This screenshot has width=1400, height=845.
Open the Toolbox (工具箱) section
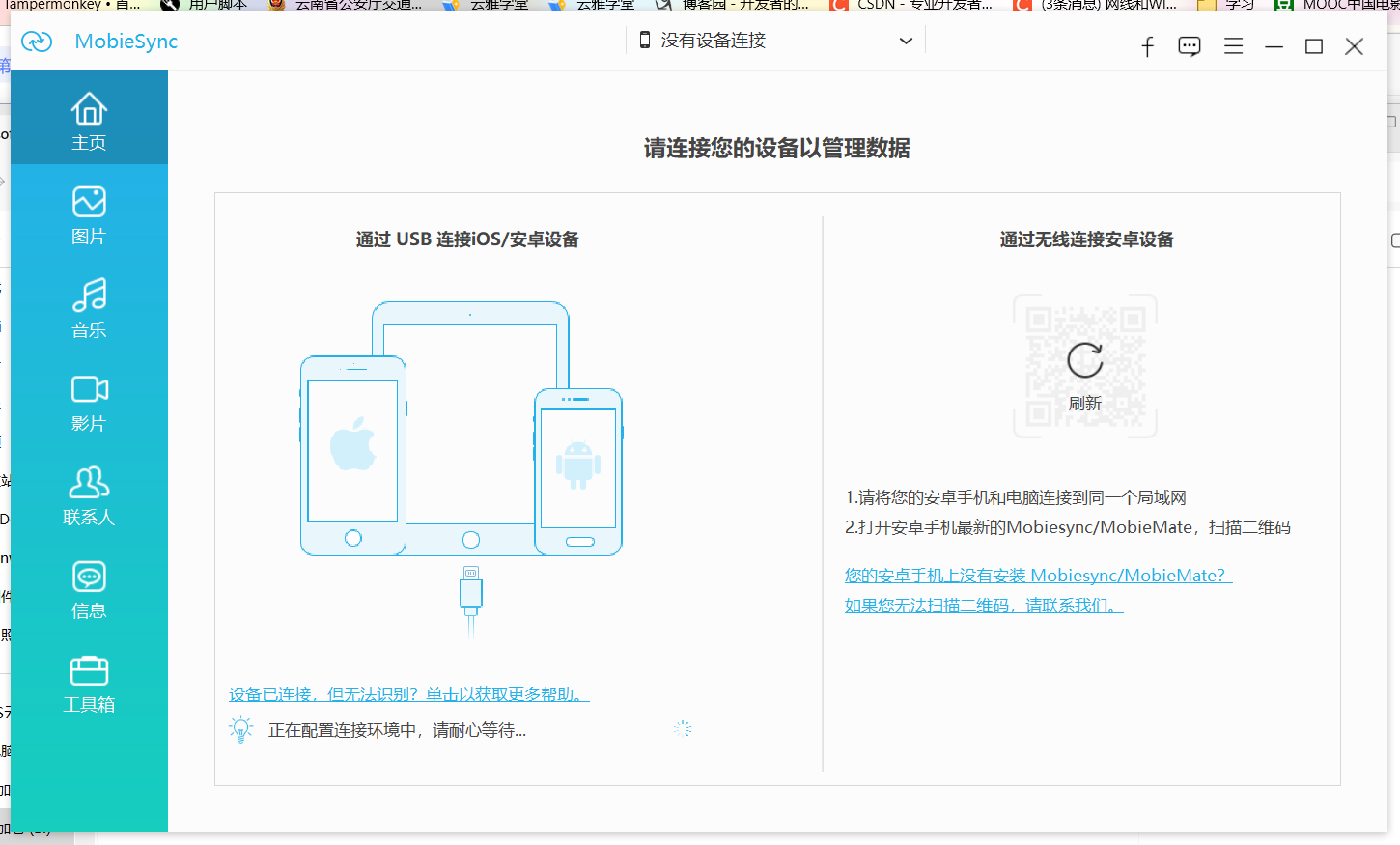pyautogui.click(x=89, y=683)
